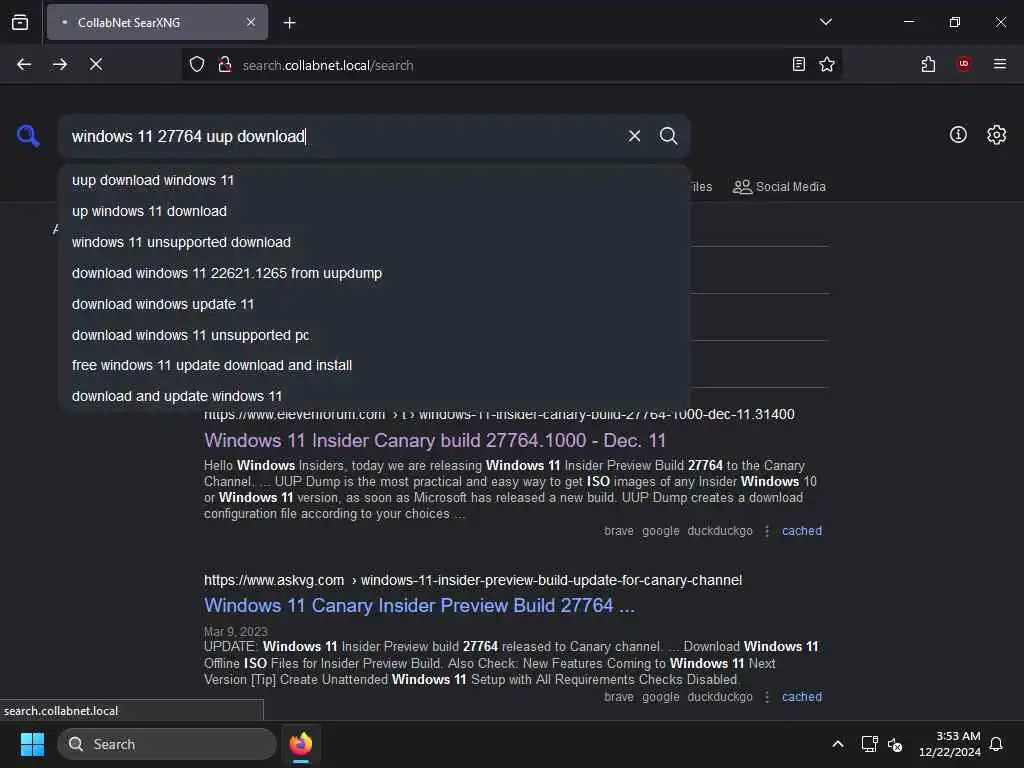
Task: Open a new browser tab
Action: coord(289,23)
